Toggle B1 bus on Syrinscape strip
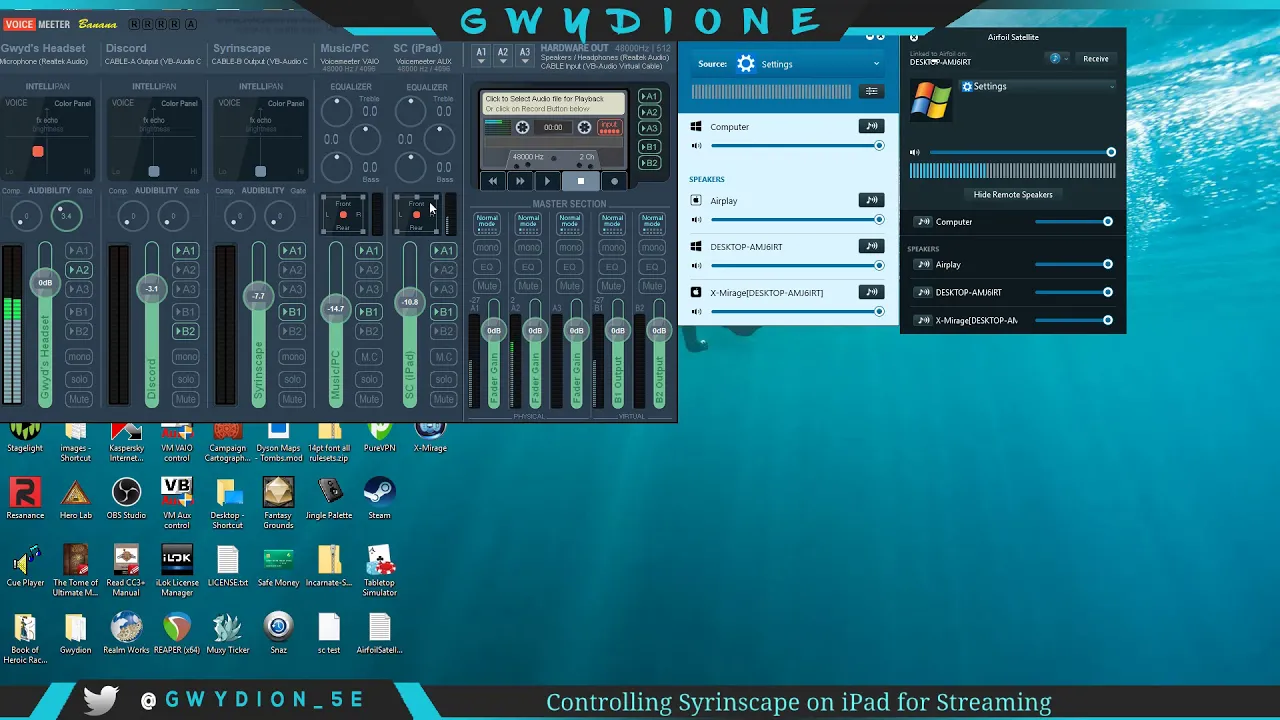 (x=292, y=311)
